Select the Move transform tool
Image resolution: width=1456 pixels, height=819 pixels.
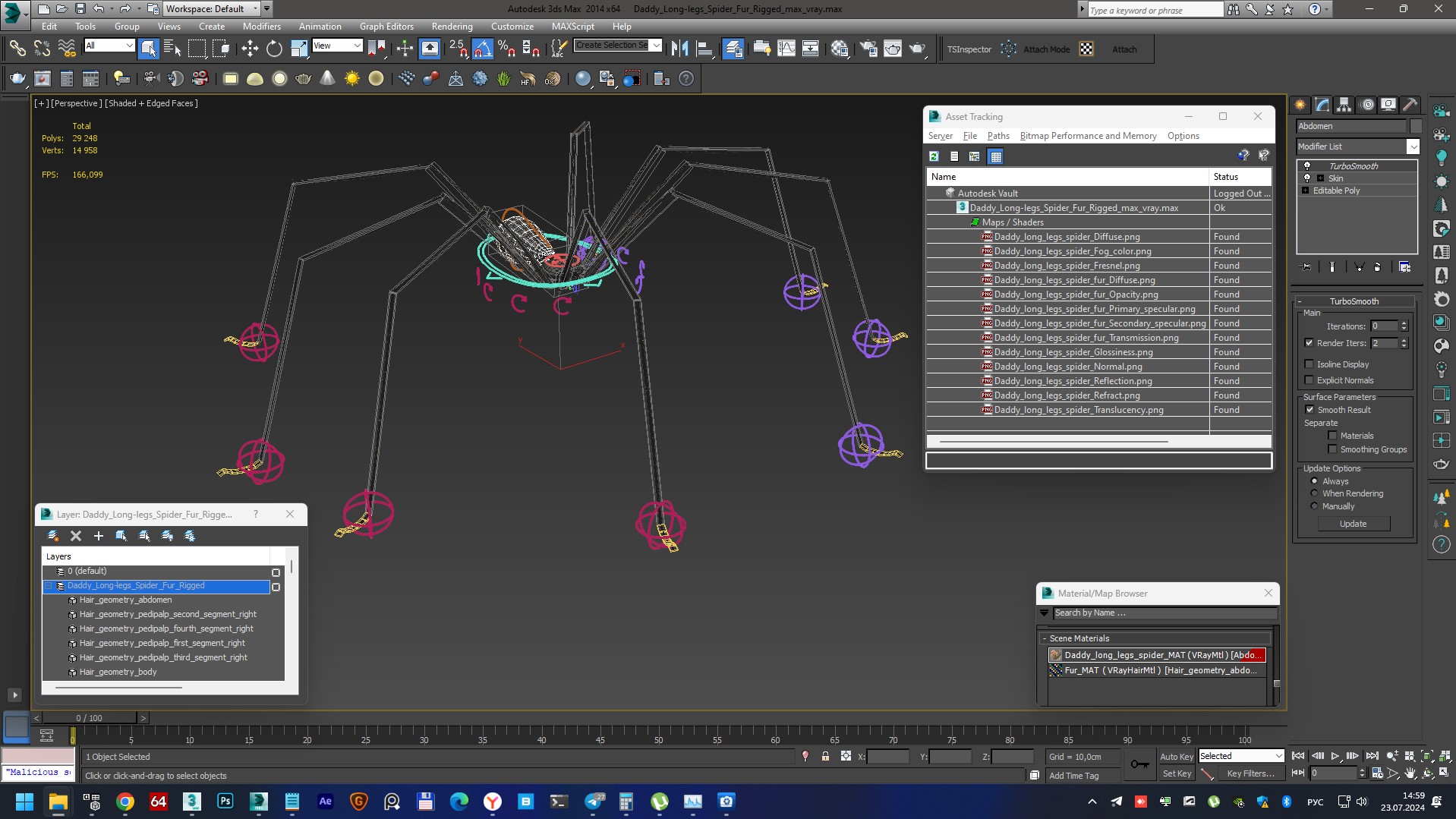click(250, 49)
